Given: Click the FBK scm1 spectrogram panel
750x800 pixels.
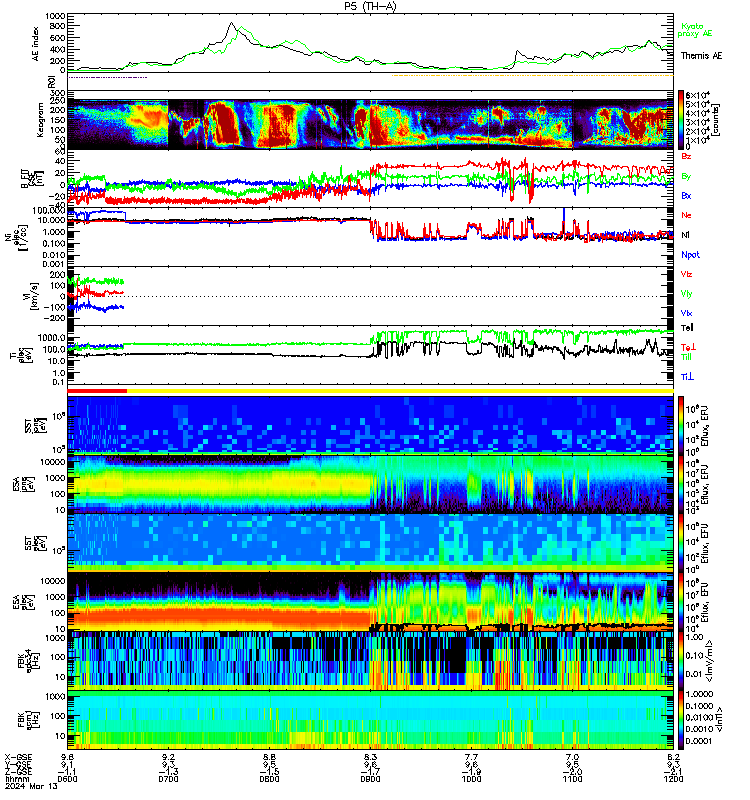Looking at the screenshot, I should pyautogui.click(x=370, y=720).
